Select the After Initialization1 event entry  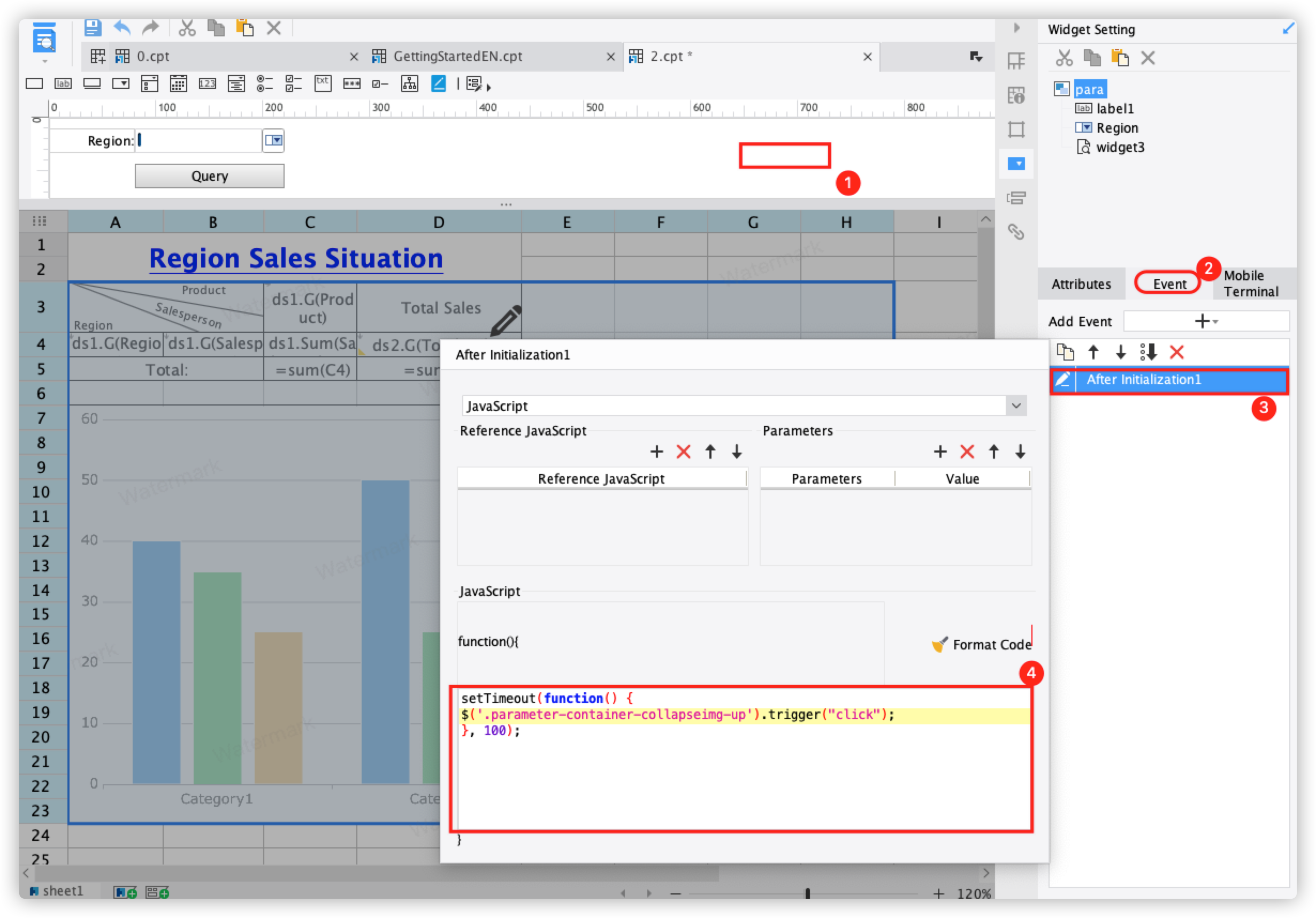[x=1144, y=380]
